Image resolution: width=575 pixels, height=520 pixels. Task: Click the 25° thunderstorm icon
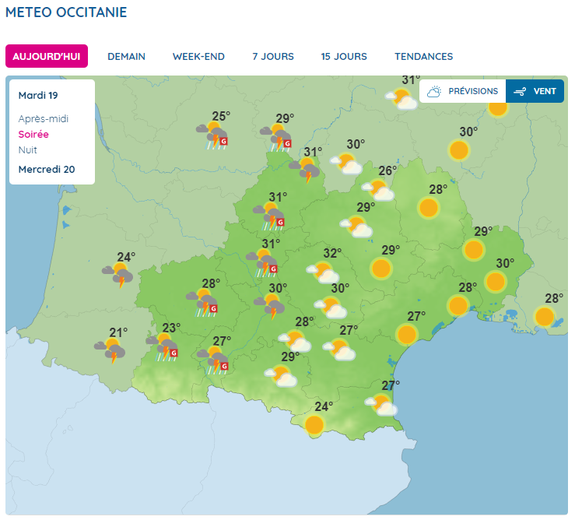click(x=212, y=136)
